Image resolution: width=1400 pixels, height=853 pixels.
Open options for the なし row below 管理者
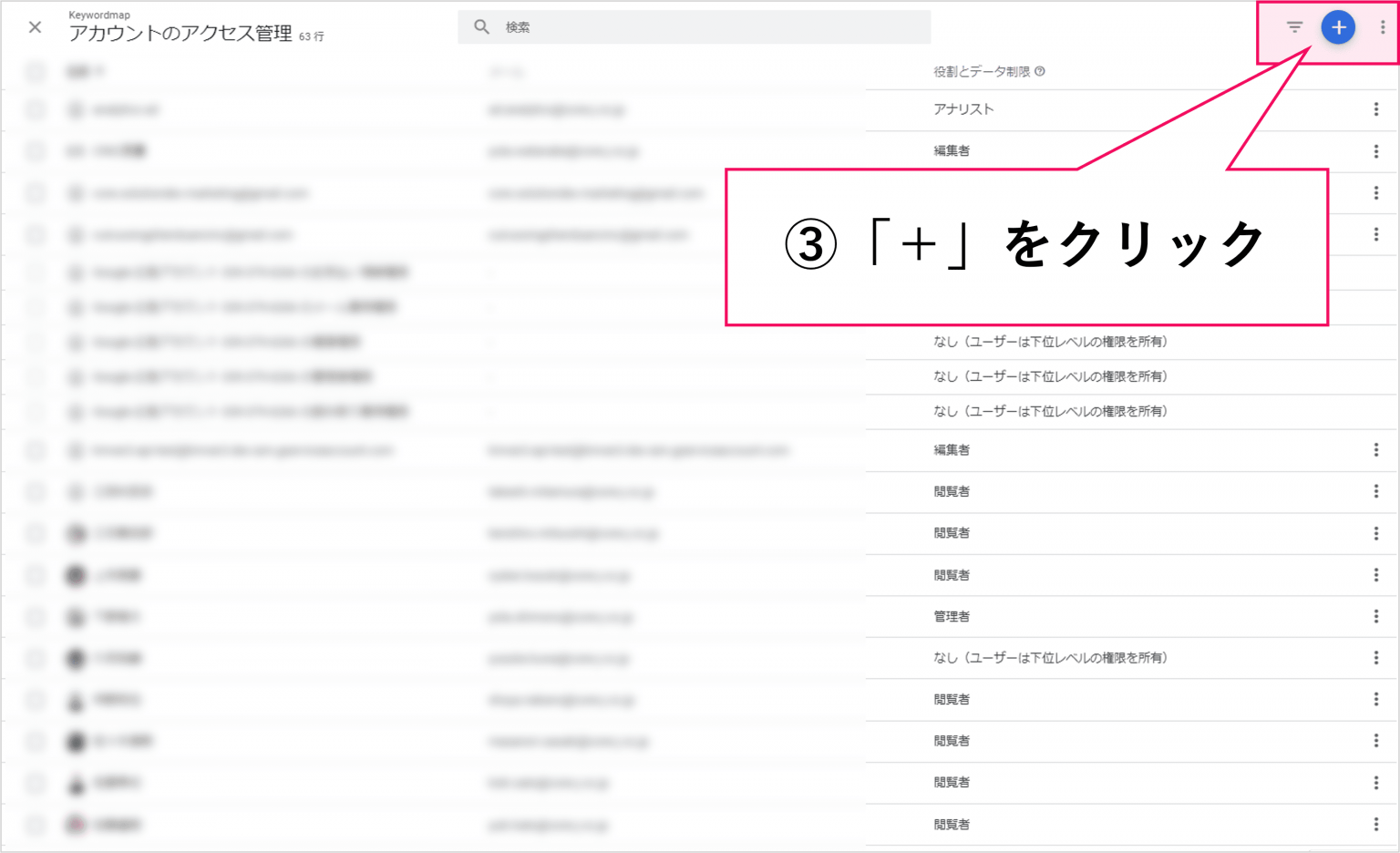click(x=1375, y=658)
